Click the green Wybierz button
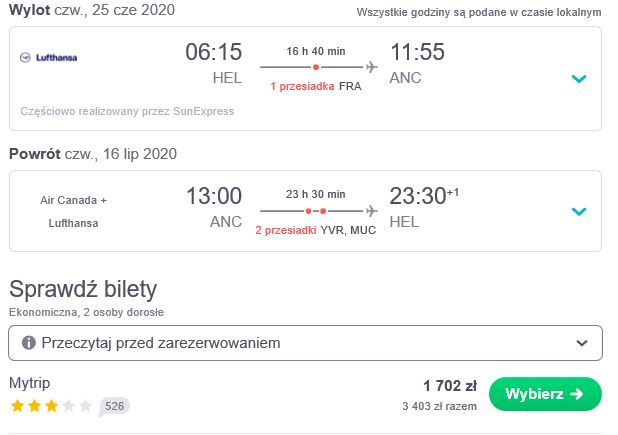 tap(545, 394)
